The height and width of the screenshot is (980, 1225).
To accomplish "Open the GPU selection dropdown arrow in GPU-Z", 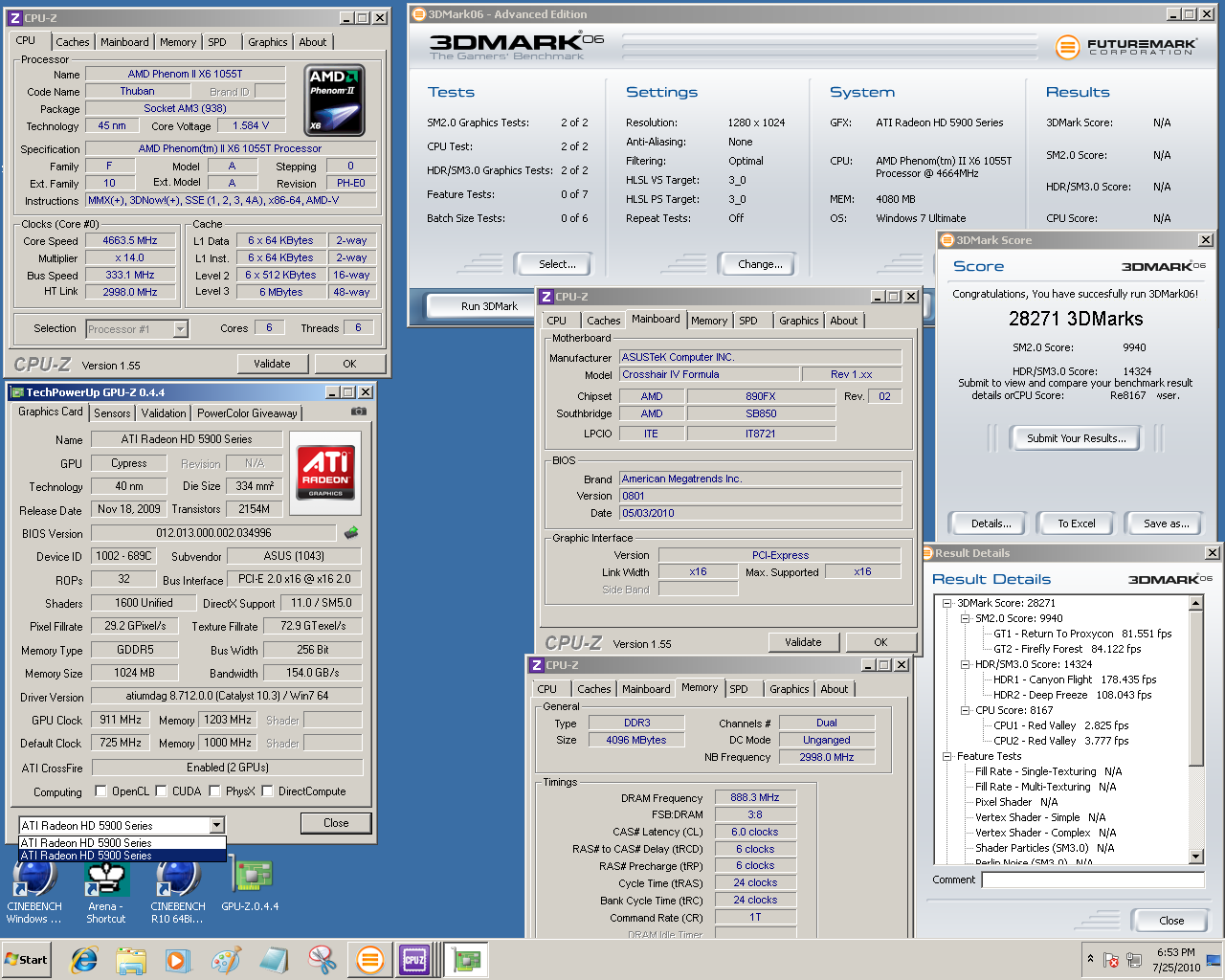I will [216, 825].
